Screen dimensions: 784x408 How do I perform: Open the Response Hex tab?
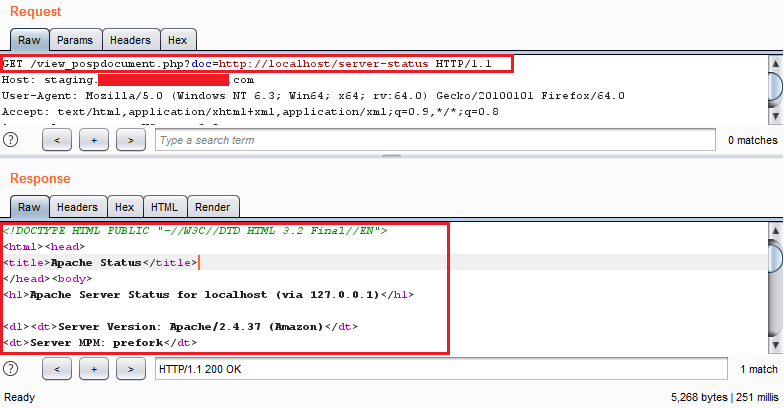coord(124,207)
